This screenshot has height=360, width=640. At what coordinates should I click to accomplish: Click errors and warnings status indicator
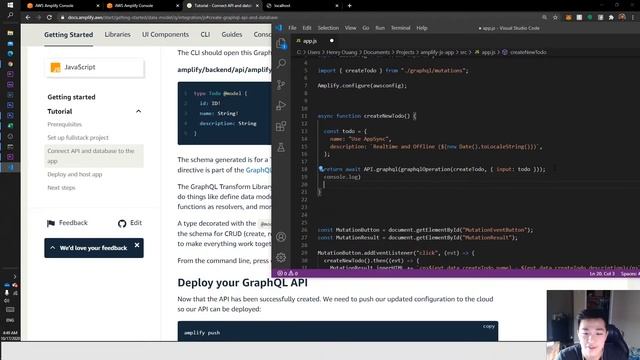288,273
